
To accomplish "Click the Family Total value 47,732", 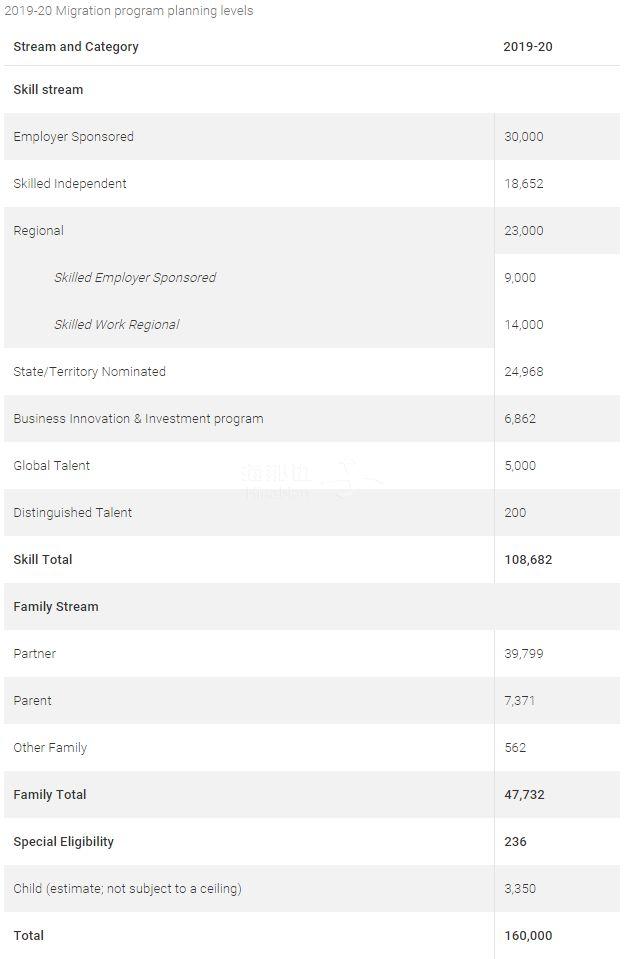I will click(524, 795).
